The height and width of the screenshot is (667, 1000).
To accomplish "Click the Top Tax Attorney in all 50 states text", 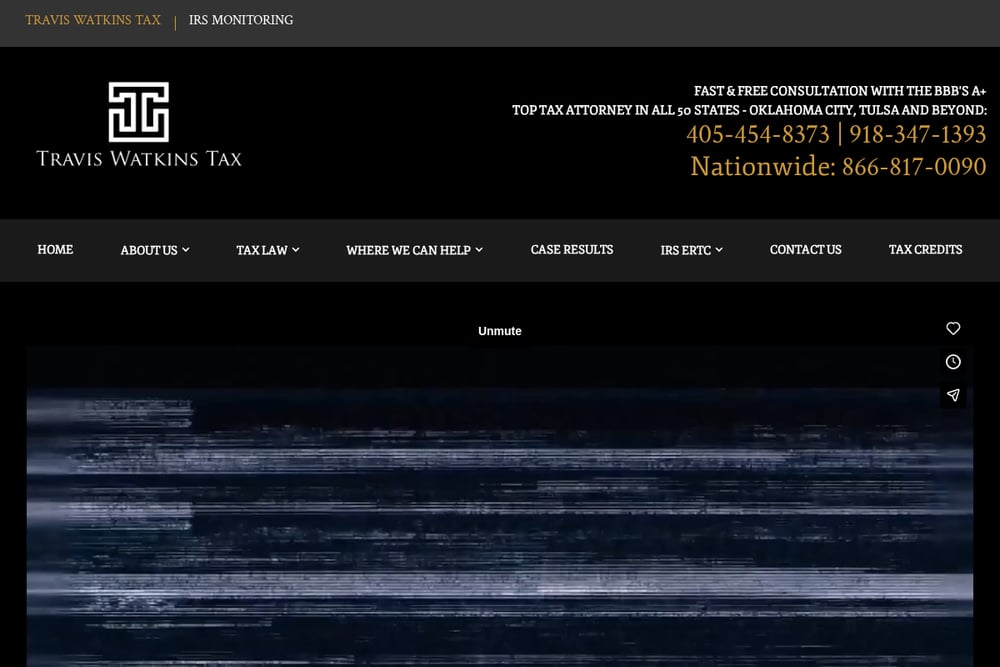I will point(749,110).
